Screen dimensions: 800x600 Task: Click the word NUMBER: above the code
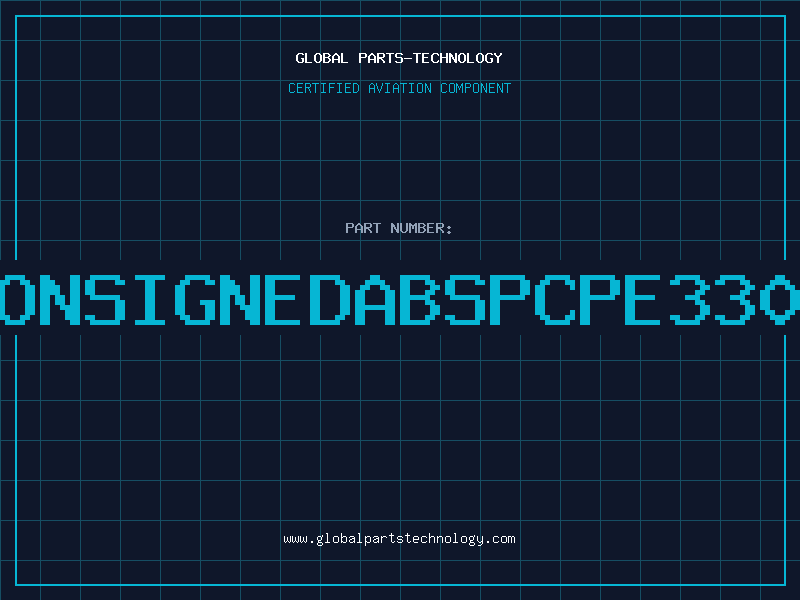[421, 228]
